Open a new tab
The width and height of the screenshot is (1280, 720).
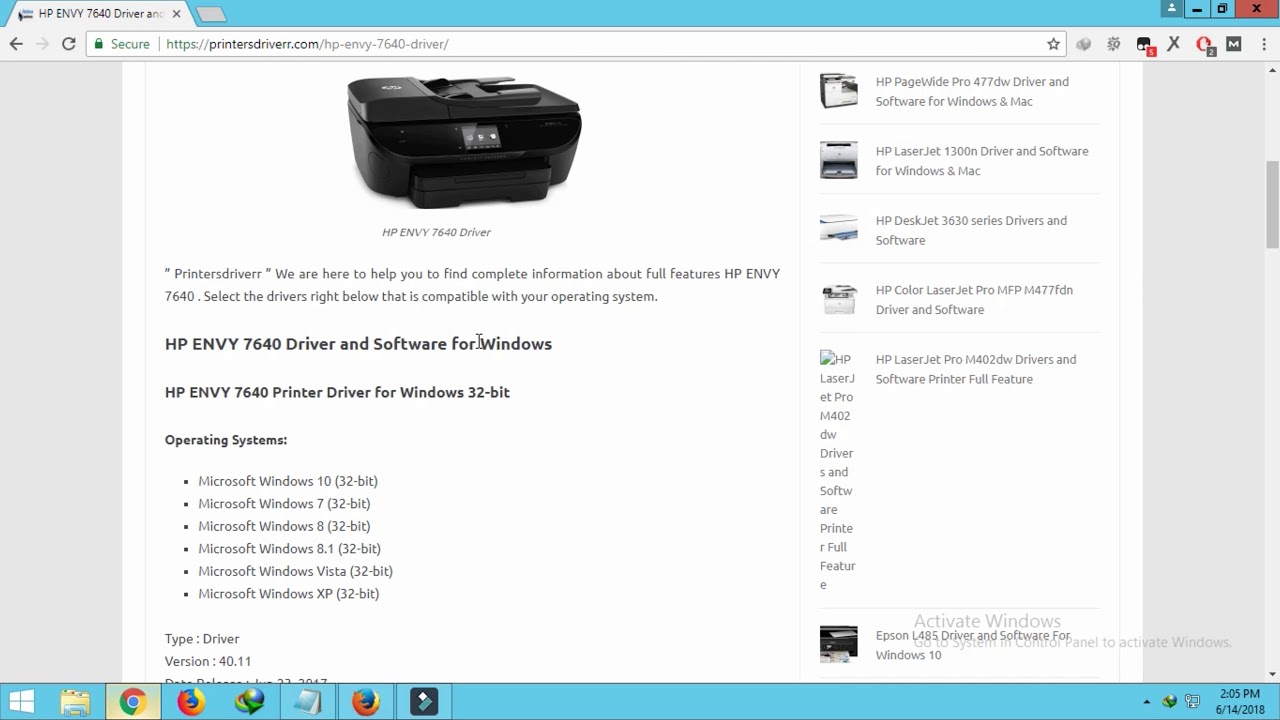pos(211,14)
